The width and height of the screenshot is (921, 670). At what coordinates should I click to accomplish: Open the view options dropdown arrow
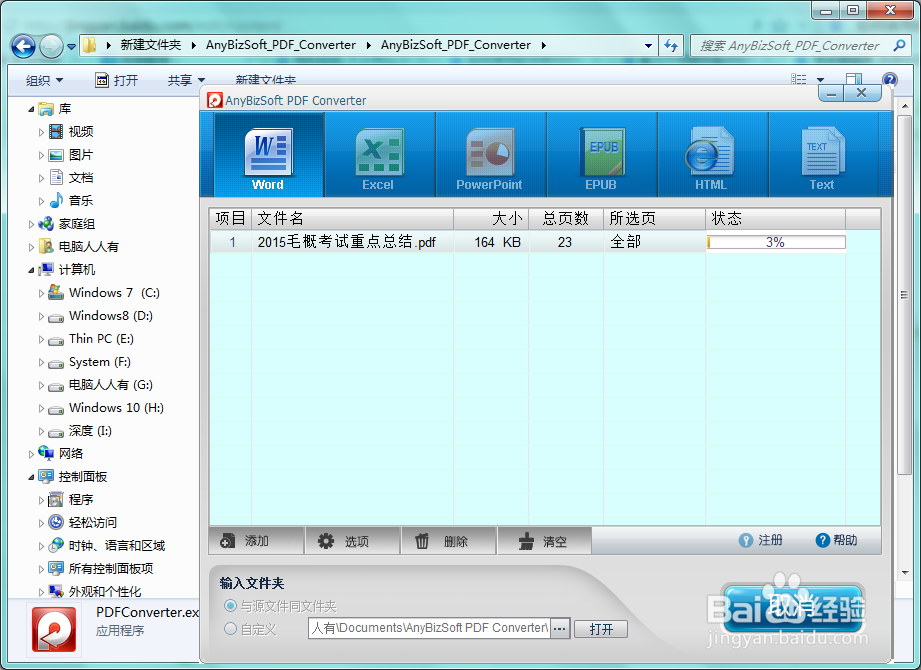(821, 80)
